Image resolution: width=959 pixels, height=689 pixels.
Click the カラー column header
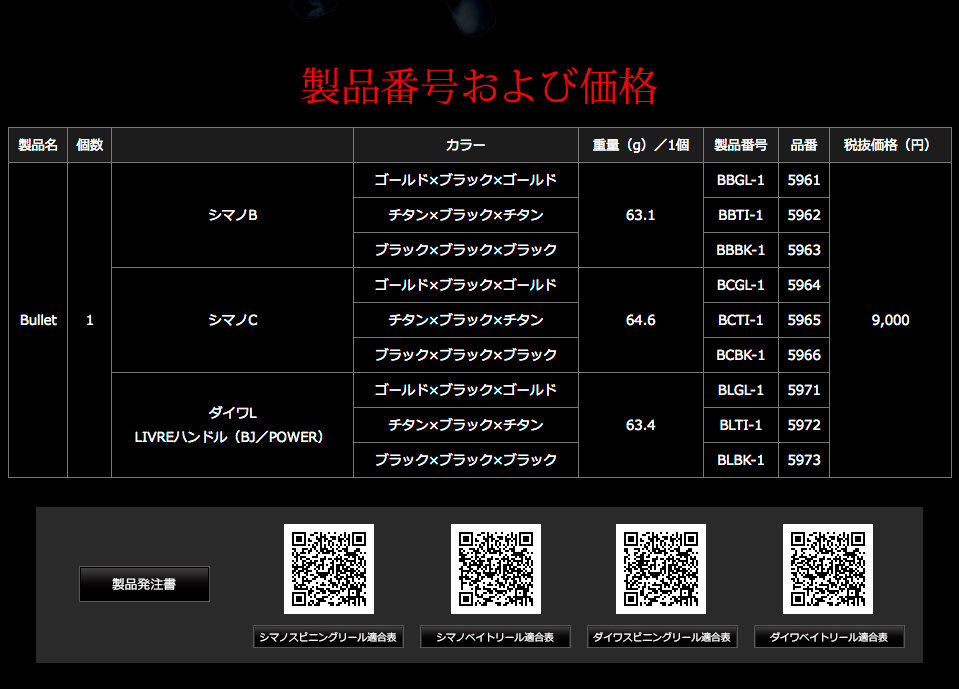point(466,145)
